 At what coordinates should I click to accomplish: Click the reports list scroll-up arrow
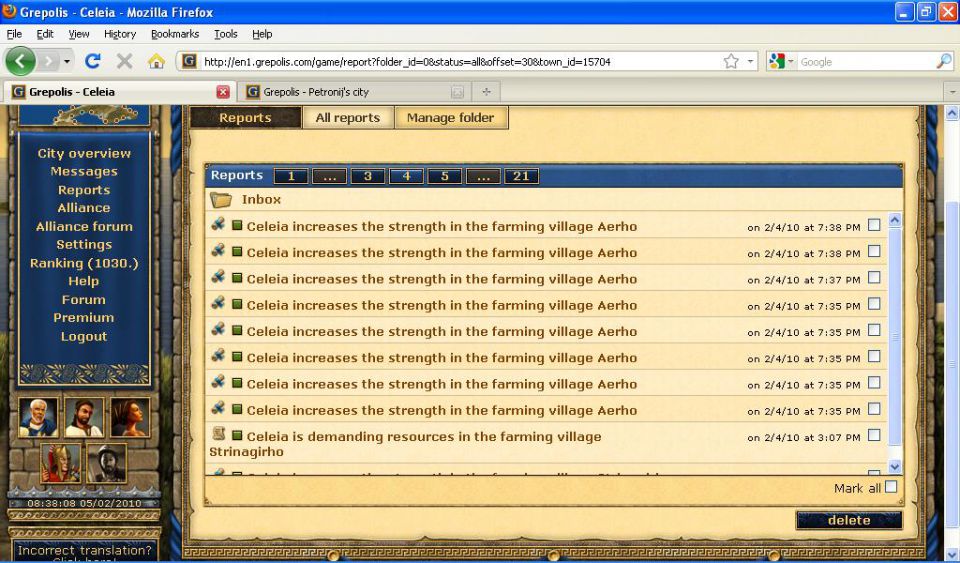click(x=894, y=220)
